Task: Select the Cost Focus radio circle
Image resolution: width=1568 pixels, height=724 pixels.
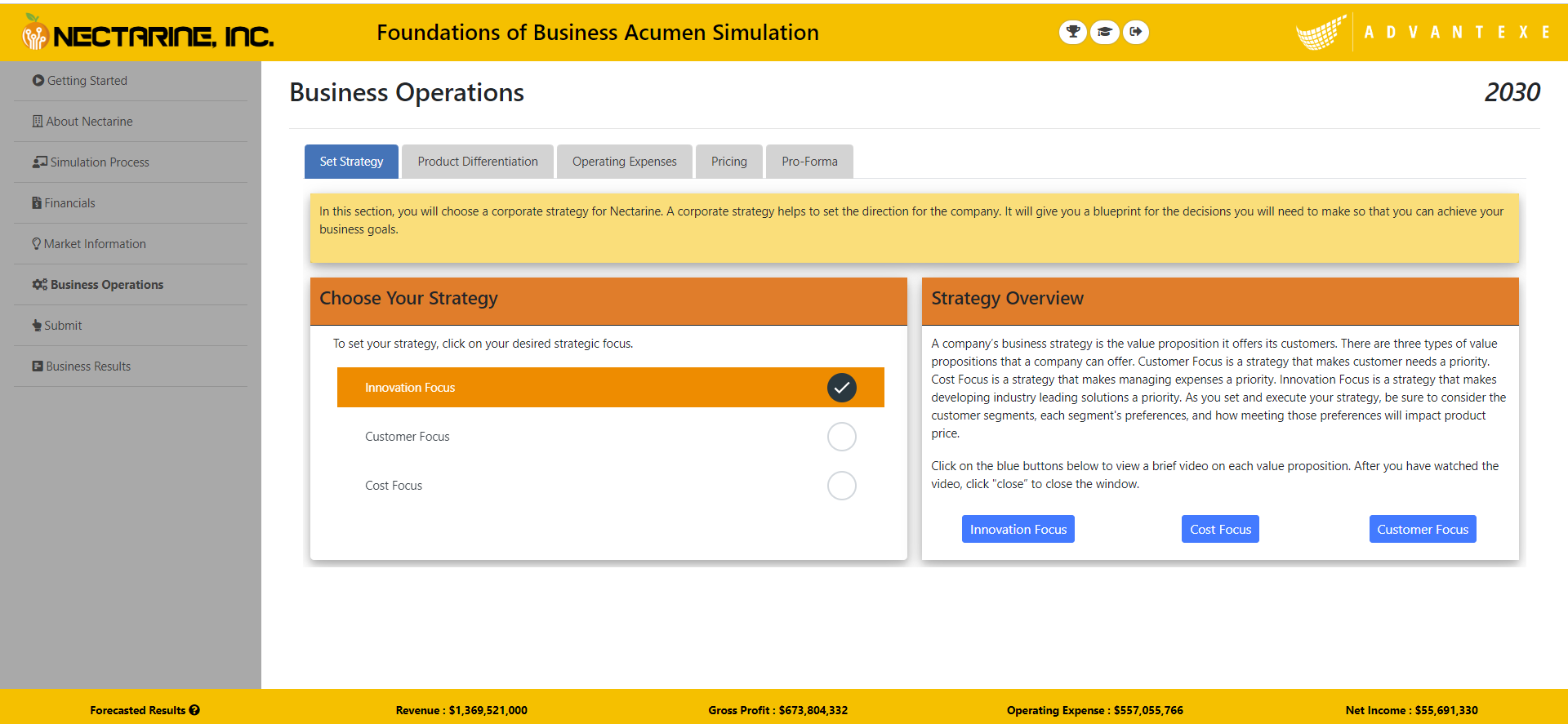Action: 842,486
